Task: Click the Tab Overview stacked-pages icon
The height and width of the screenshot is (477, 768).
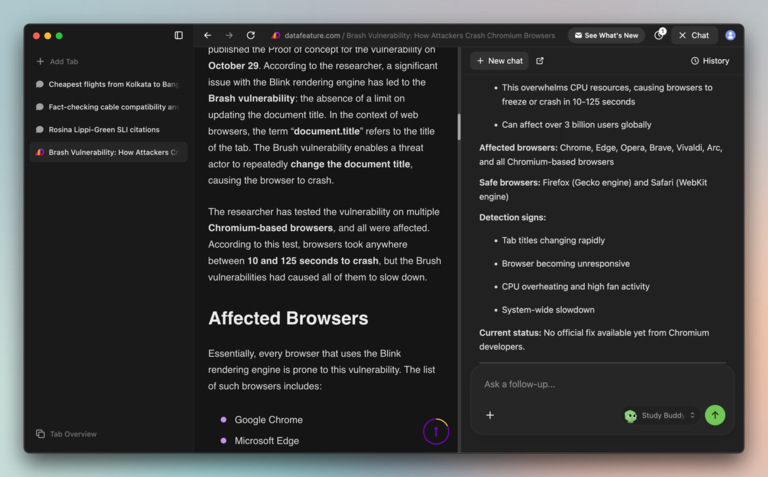Action: [x=40, y=434]
